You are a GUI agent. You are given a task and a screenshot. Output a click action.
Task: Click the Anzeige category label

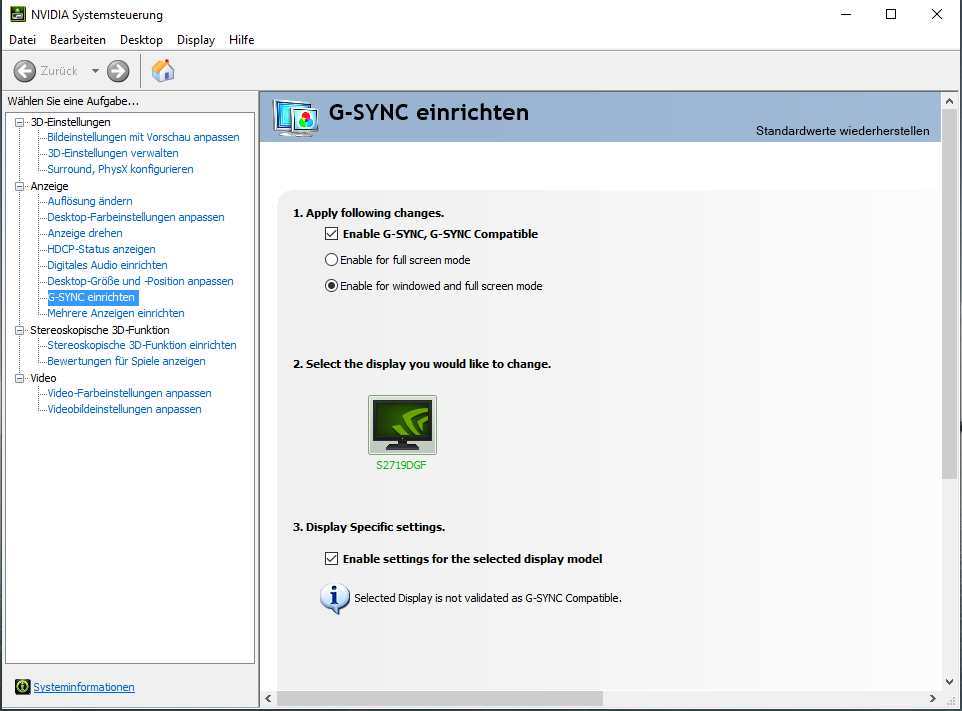pyautogui.click(x=50, y=186)
